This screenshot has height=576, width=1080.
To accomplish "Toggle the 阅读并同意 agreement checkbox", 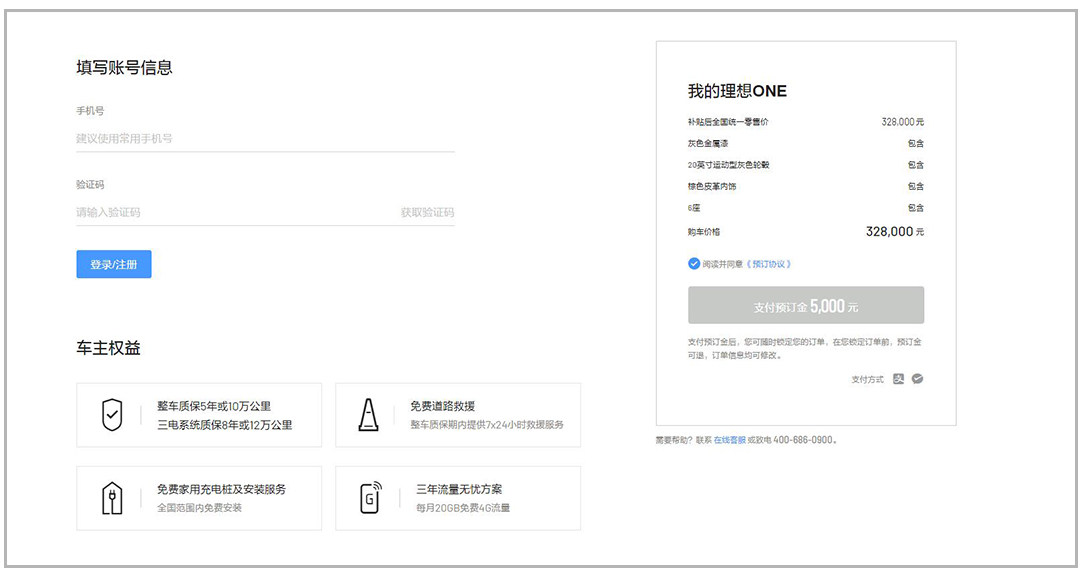I will point(694,264).
